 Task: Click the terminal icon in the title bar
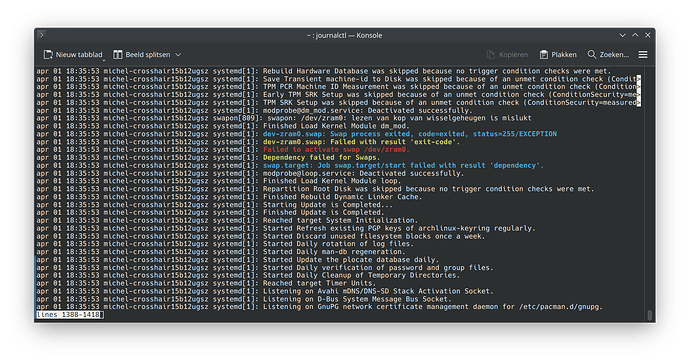(x=42, y=35)
